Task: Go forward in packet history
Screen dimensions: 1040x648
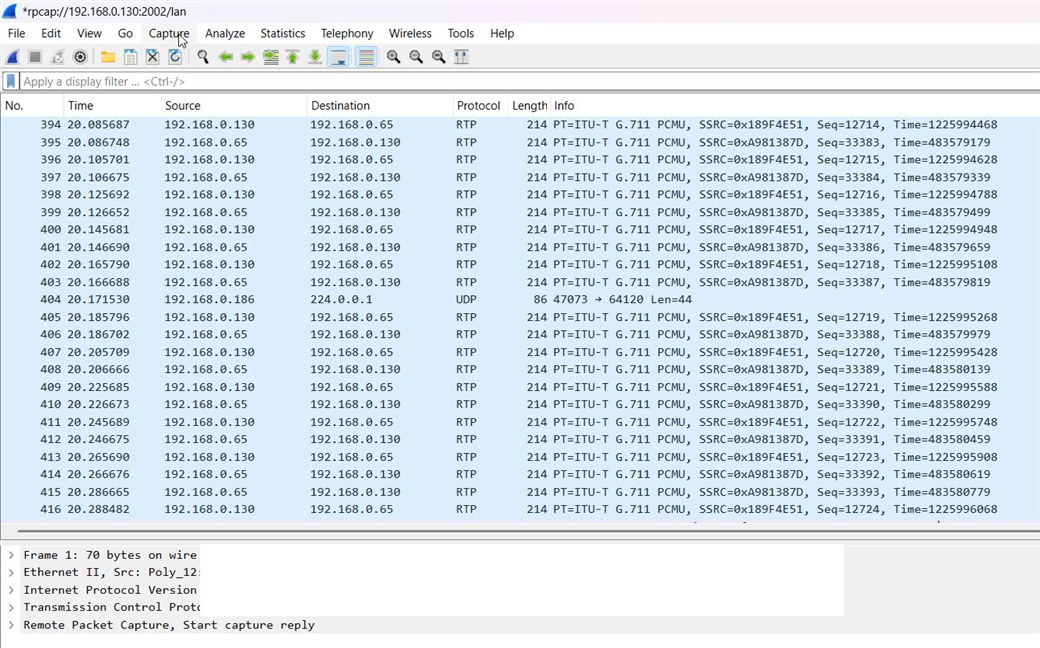Action: click(x=248, y=57)
